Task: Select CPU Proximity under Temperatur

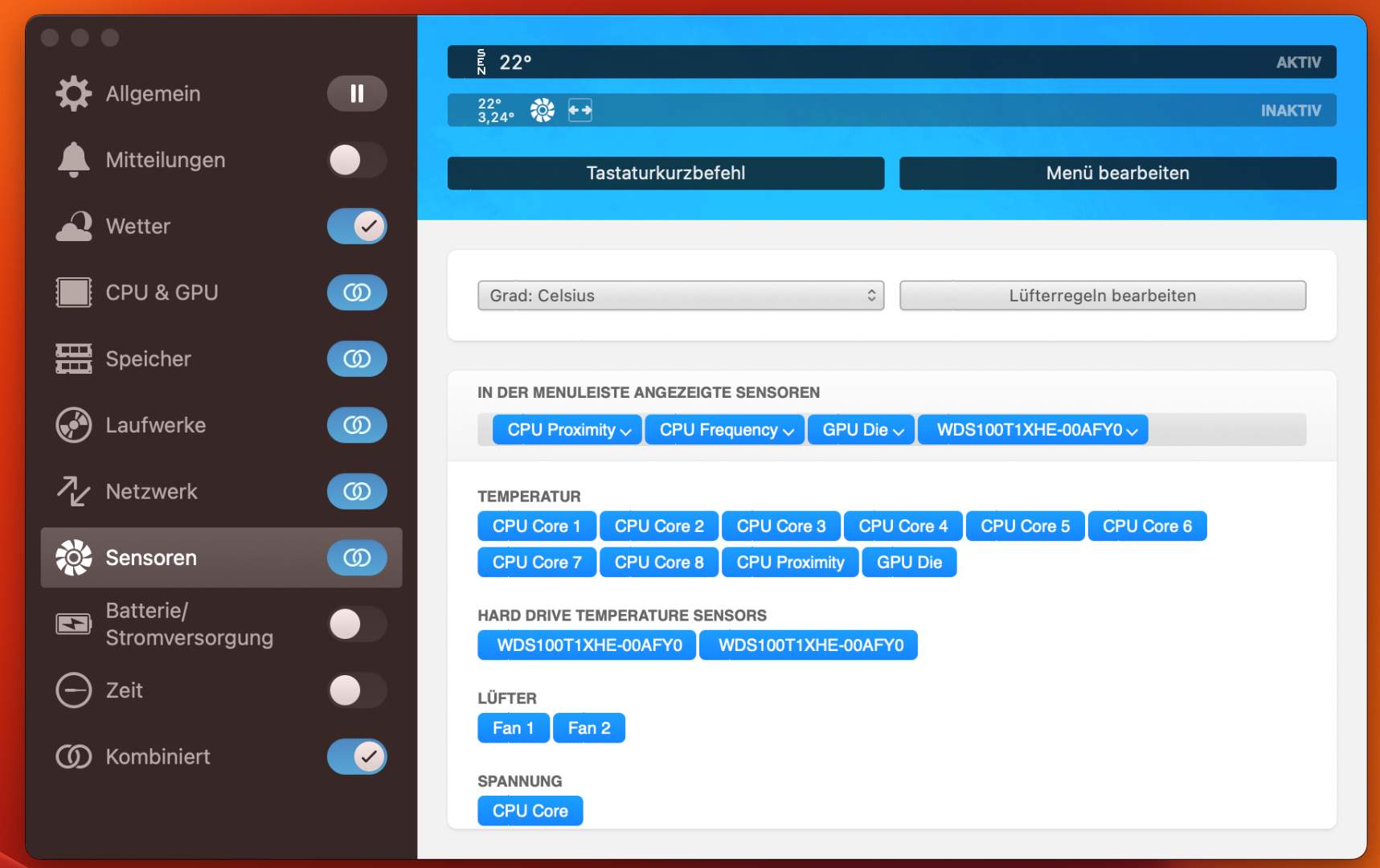Action: pyautogui.click(x=790, y=563)
